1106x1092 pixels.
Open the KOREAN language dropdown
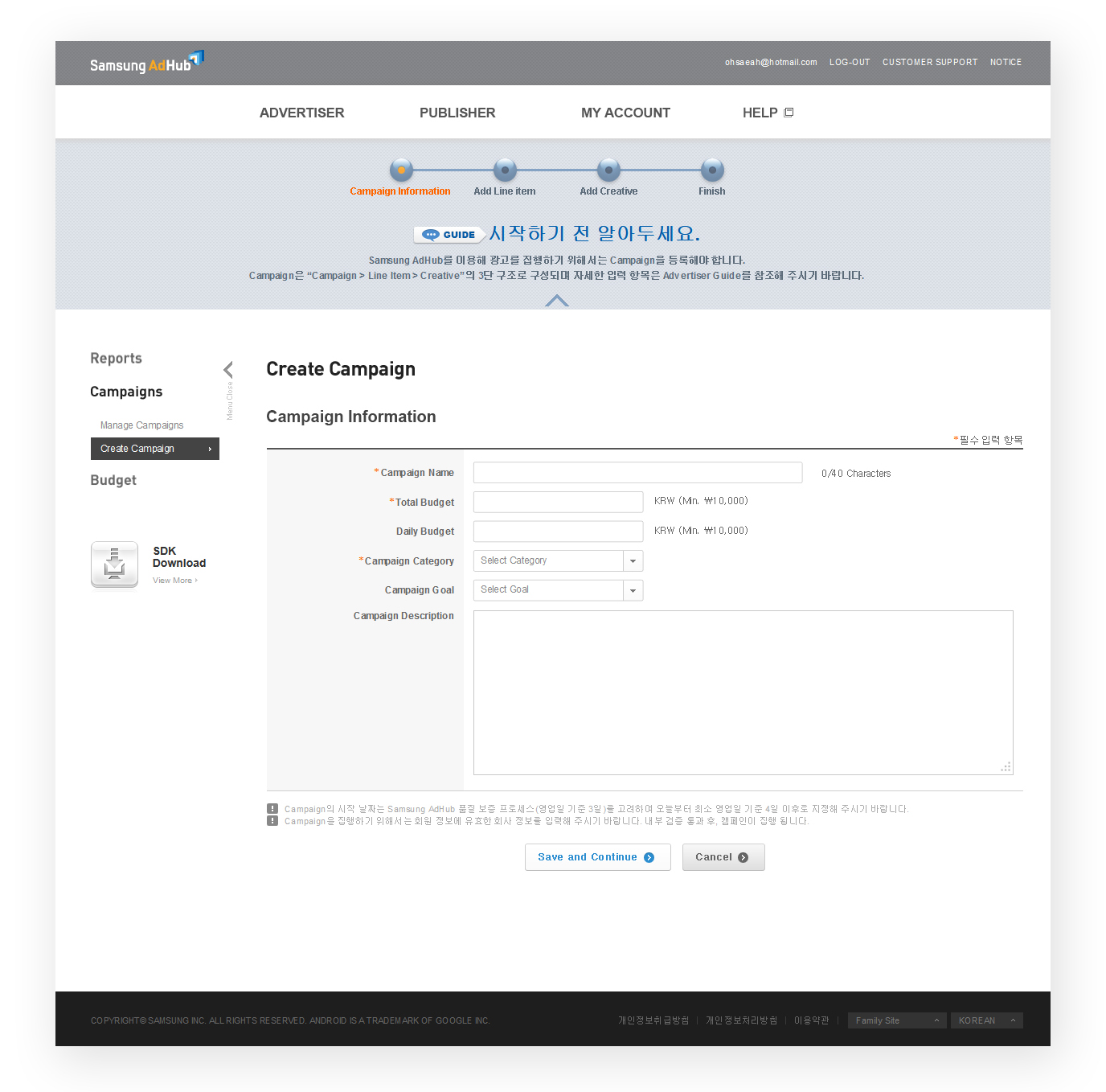pos(987,1020)
